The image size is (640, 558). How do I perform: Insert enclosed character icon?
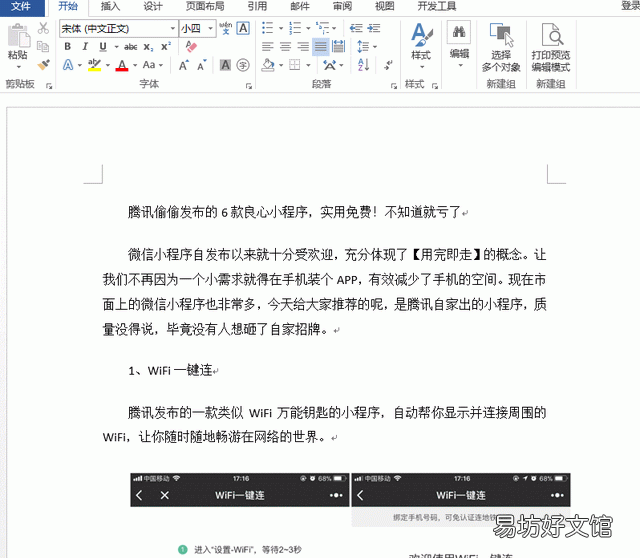pos(243,65)
